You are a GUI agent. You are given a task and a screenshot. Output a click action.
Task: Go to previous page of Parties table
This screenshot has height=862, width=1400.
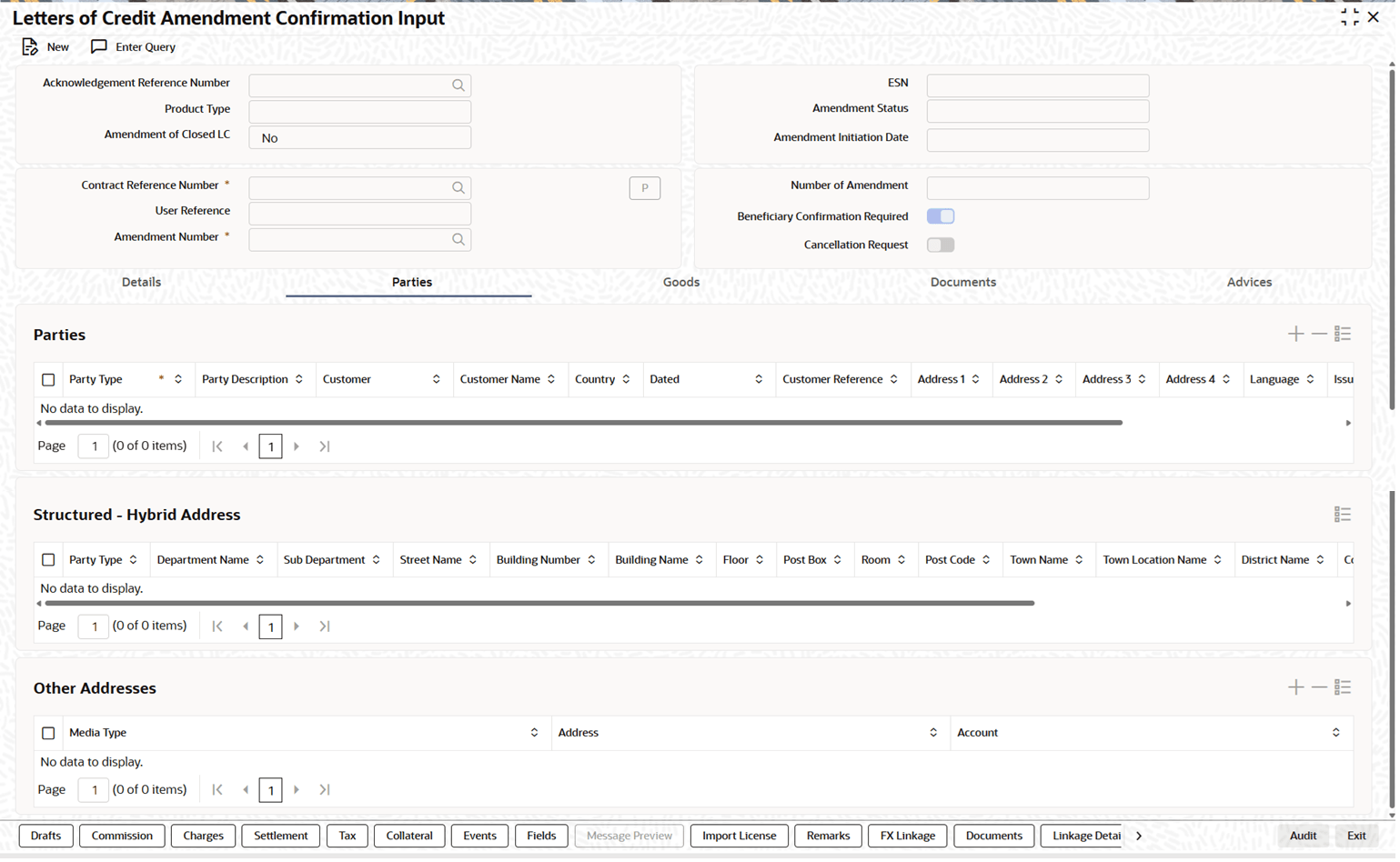(x=246, y=446)
